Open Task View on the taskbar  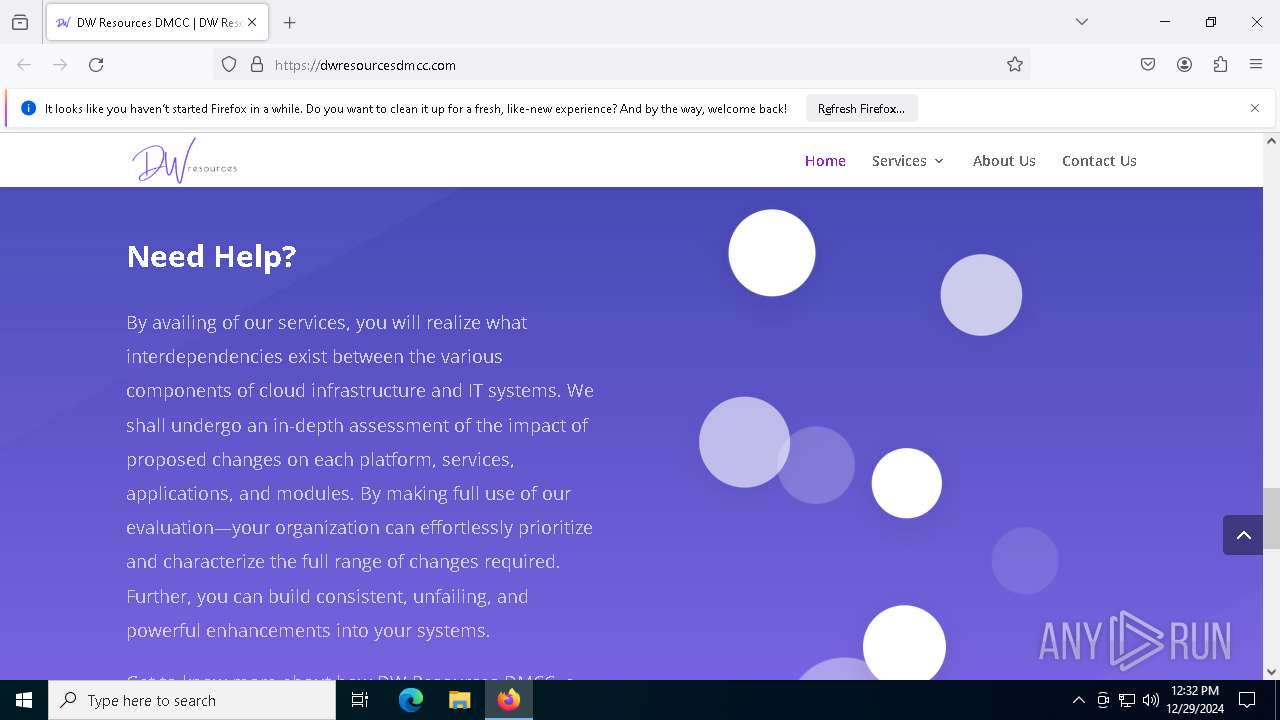[x=360, y=700]
